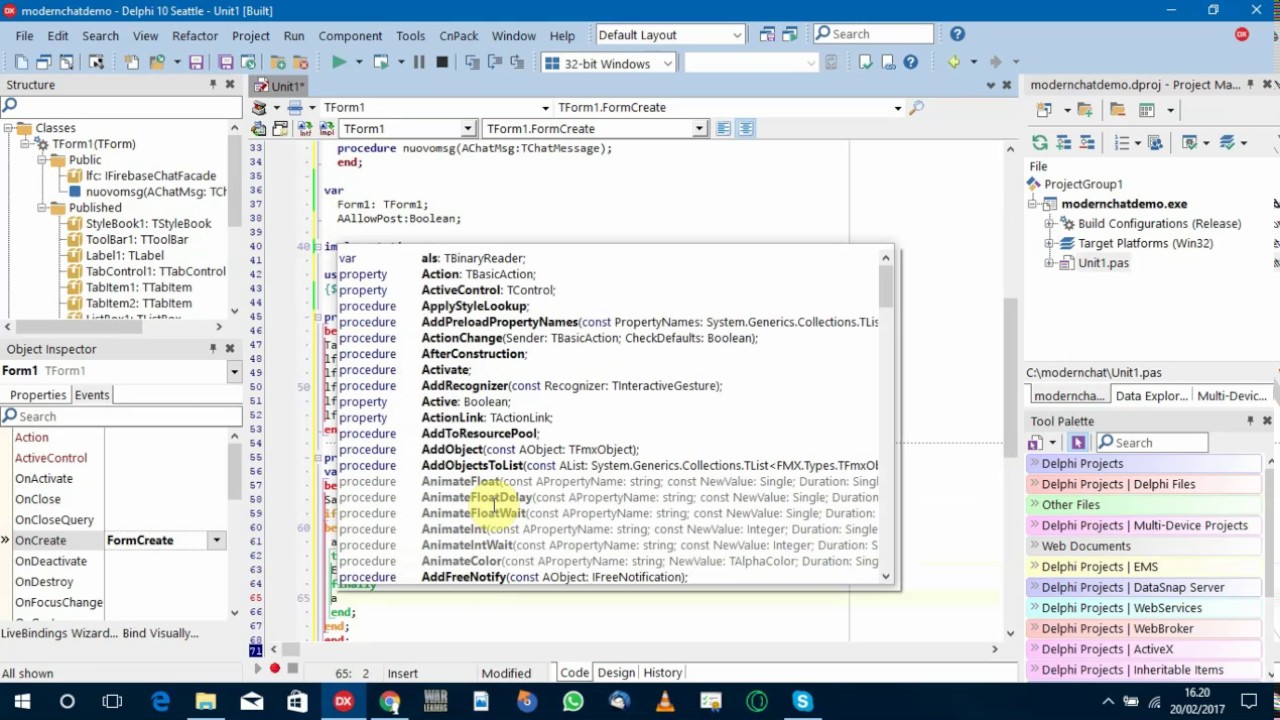This screenshot has height=720, width=1280.
Task: Click the Save All toolbar icon
Action: click(x=226, y=63)
